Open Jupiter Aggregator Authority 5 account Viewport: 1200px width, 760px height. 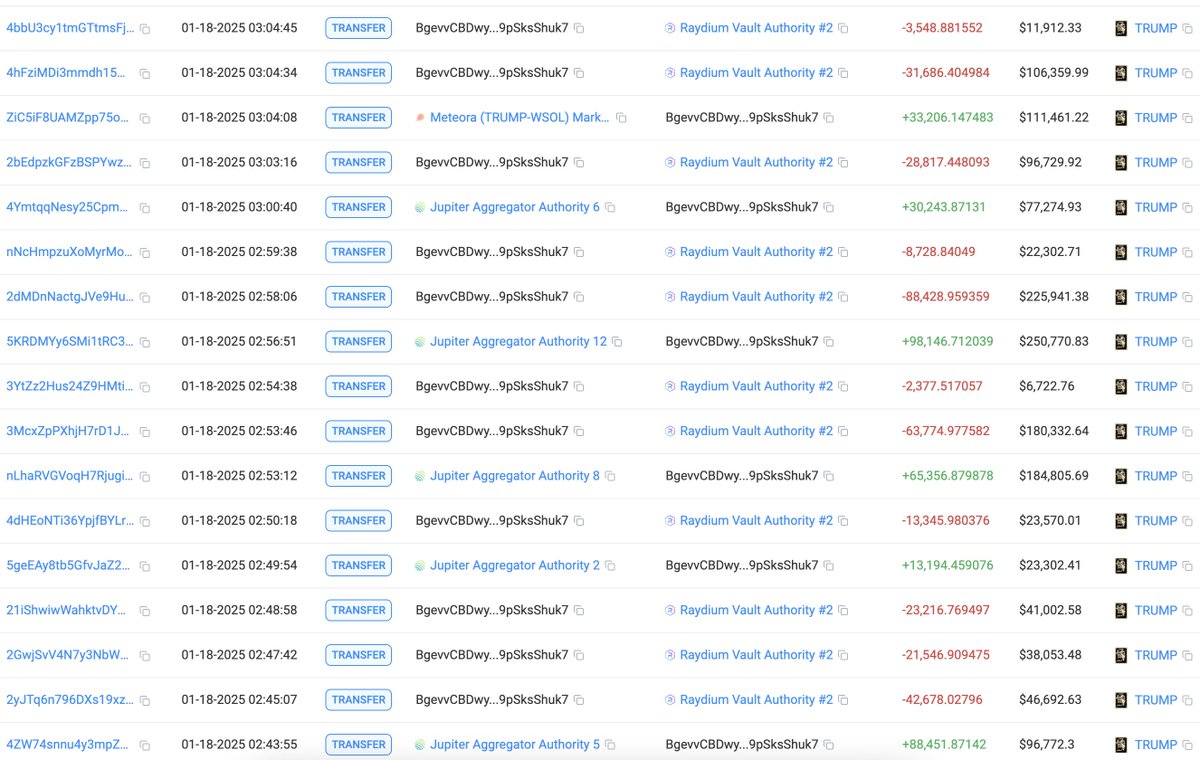(515, 744)
